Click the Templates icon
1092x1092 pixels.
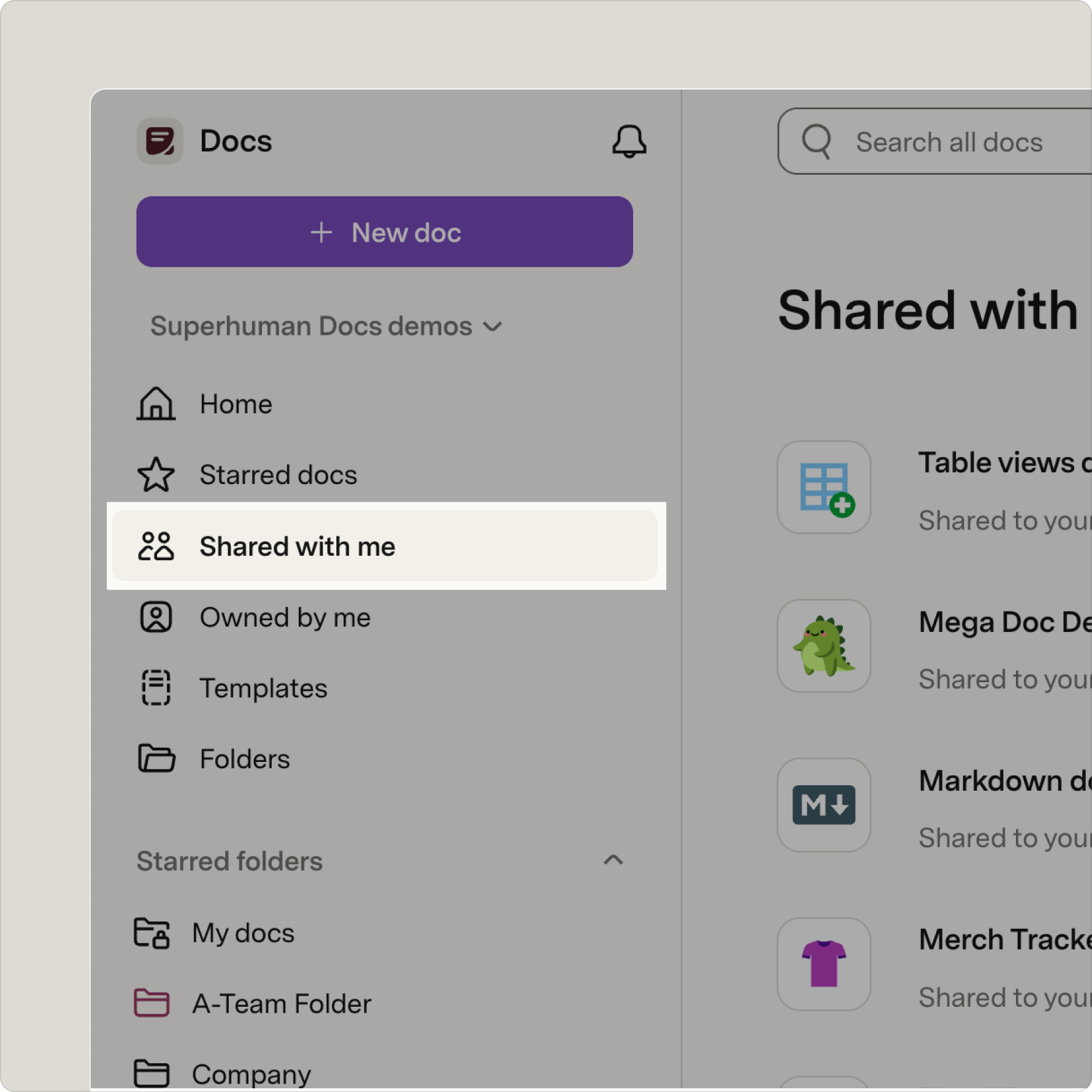click(x=156, y=688)
